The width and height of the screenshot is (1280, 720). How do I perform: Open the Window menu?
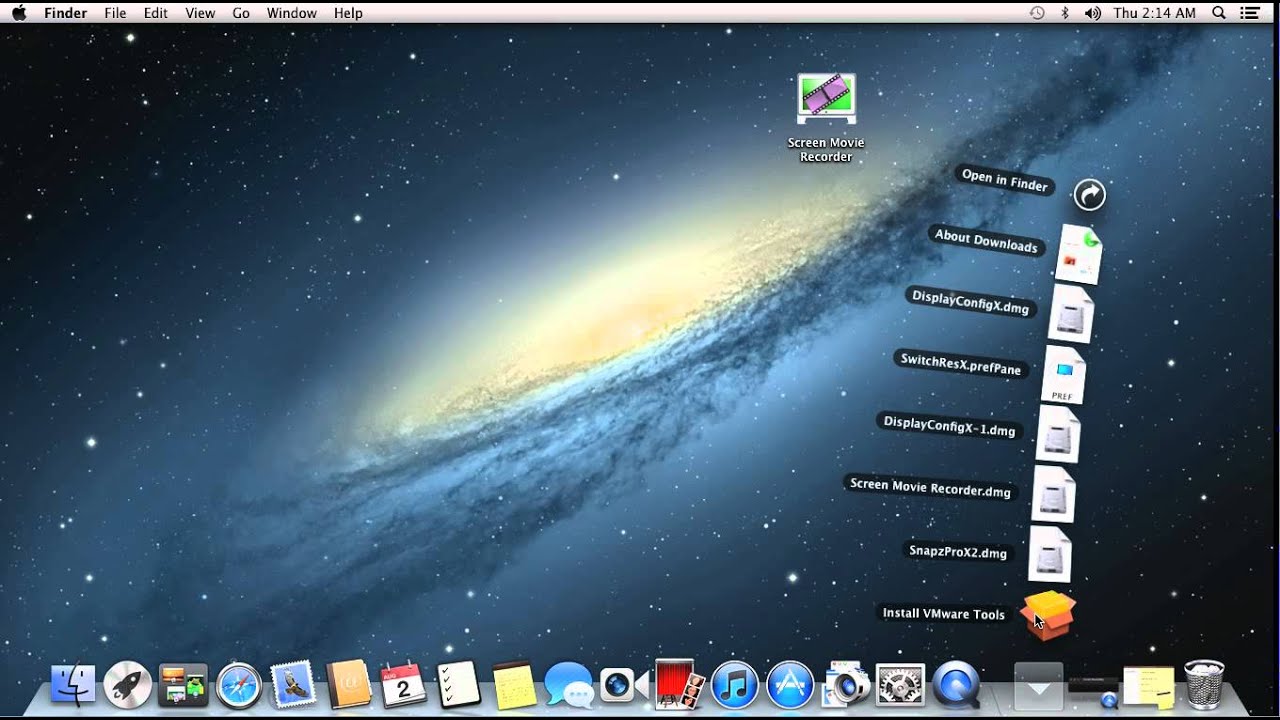[x=292, y=13]
